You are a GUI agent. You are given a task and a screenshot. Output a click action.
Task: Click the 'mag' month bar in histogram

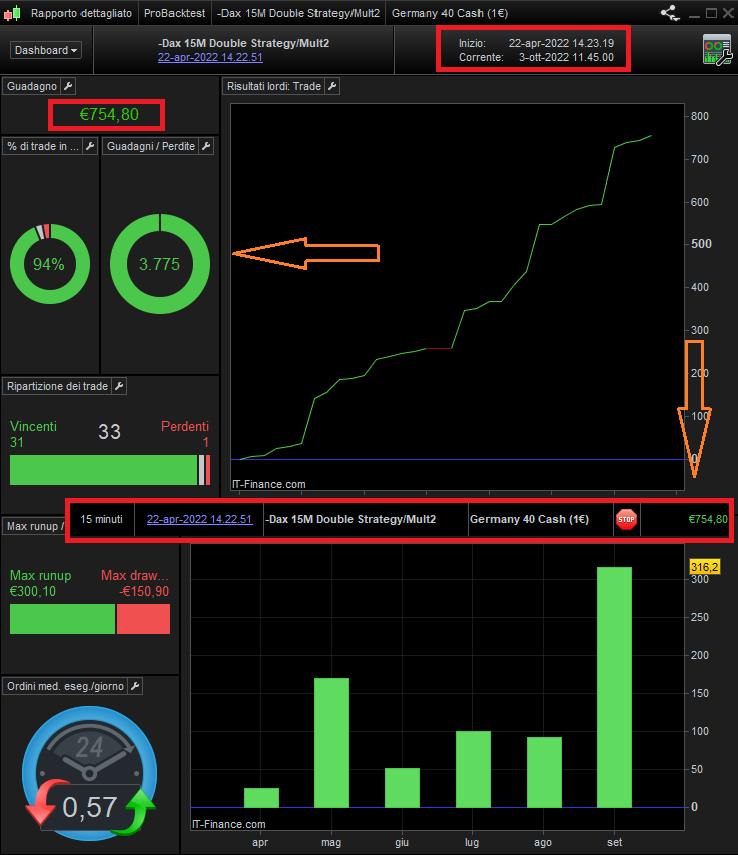click(331, 743)
